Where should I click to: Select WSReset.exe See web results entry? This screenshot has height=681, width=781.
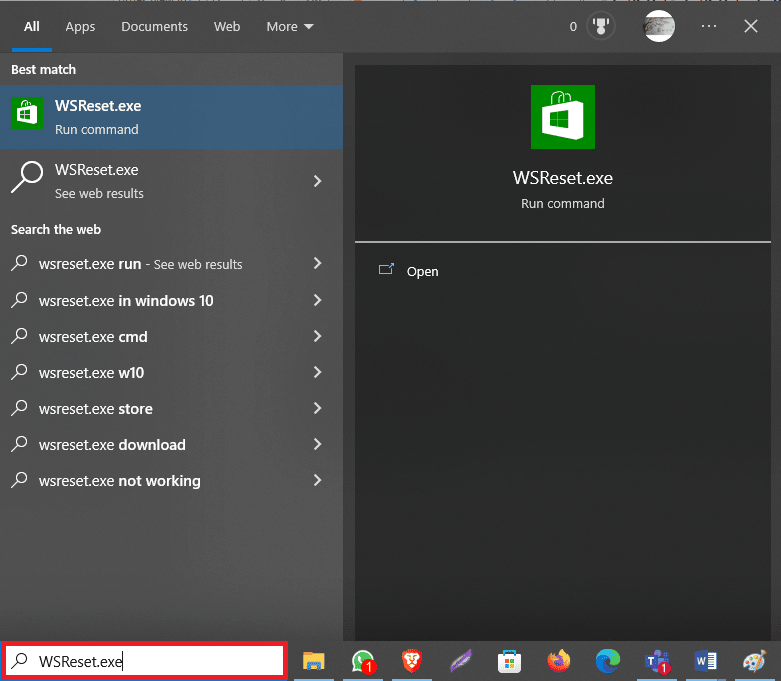point(171,181)
